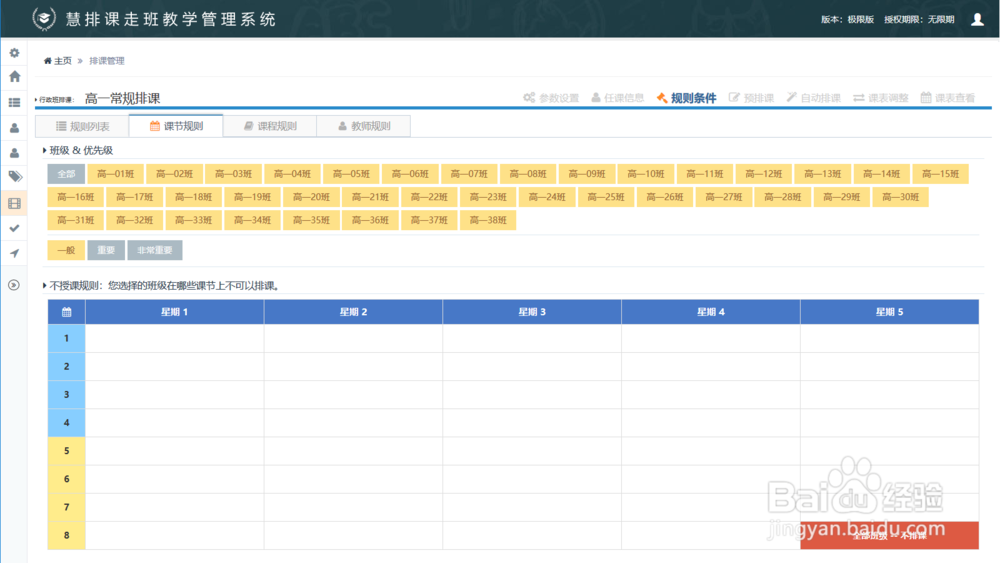This screenshot has width=1000, height=563.
Task: Toggle class 高一30班
Action: pyautogui.click(x=901, y=197)
